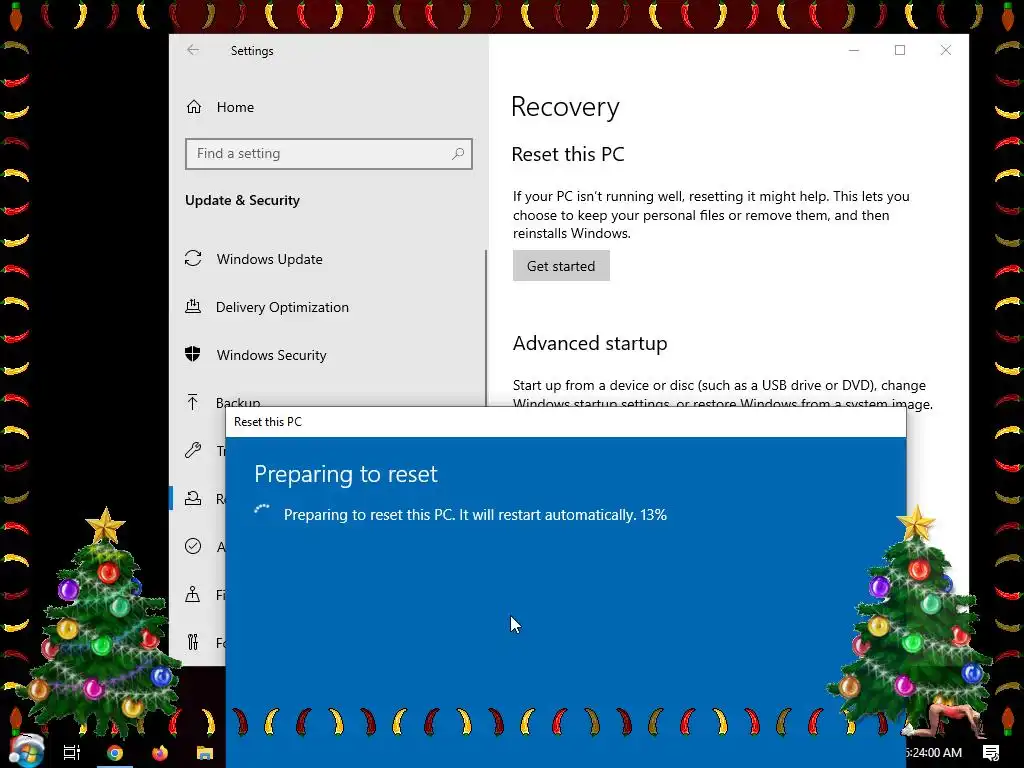Go back with the Settings back arrow

click(193, 50)
